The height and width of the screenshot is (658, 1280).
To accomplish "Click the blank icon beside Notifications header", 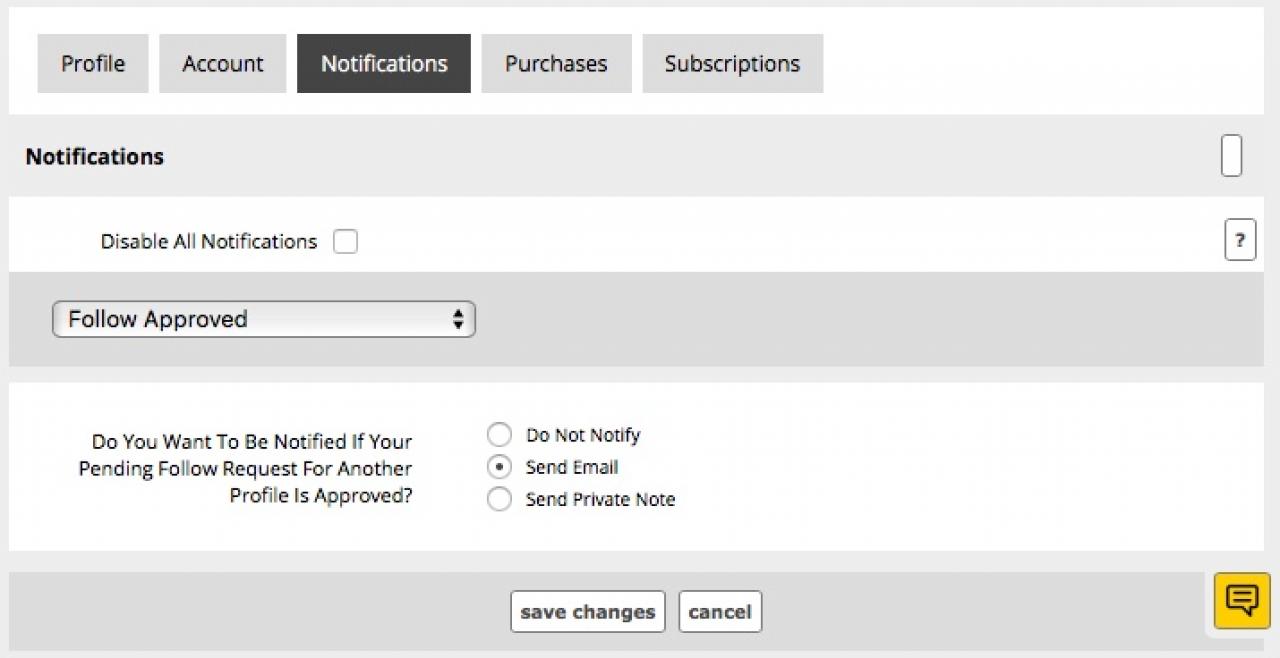I will pyautogui.click(x=1232, y=156).
